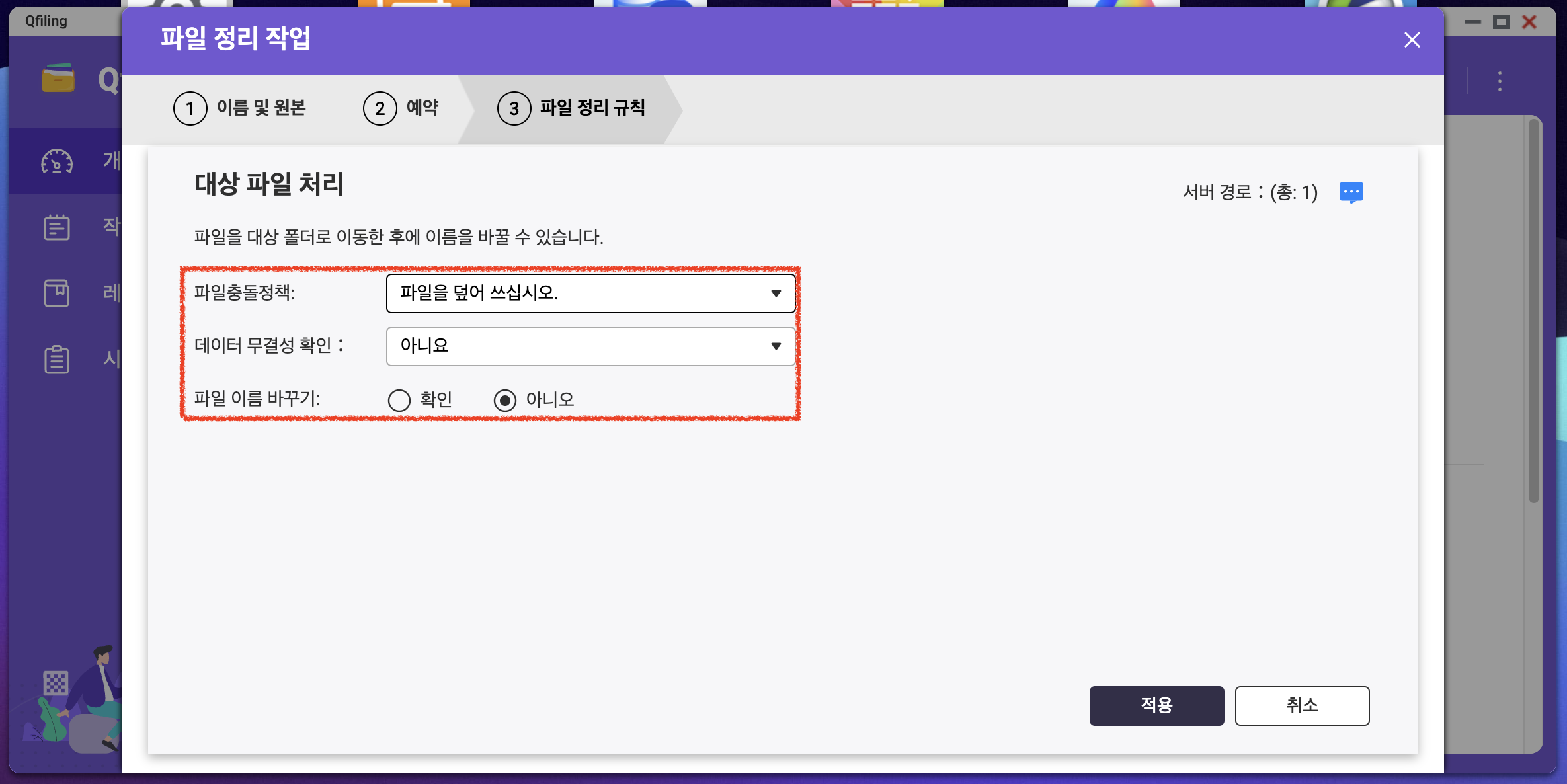
Task: Open the 데이터 무결성 확인 dropdown
Action: pos(590,346)
